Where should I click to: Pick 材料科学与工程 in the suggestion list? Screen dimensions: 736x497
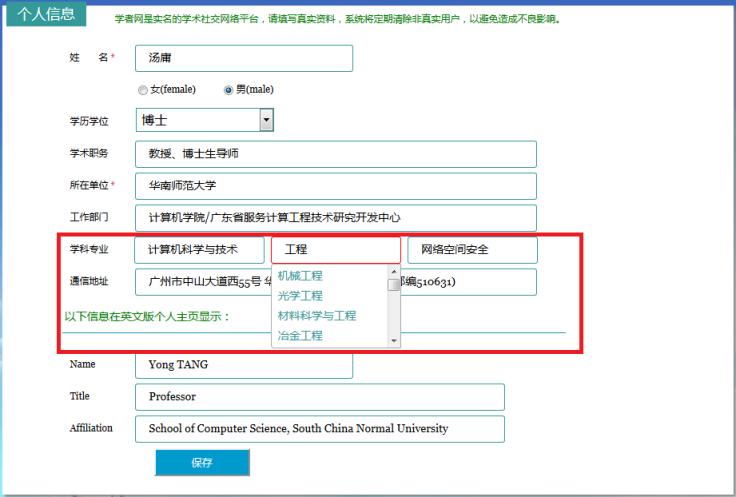coord(317,316)
